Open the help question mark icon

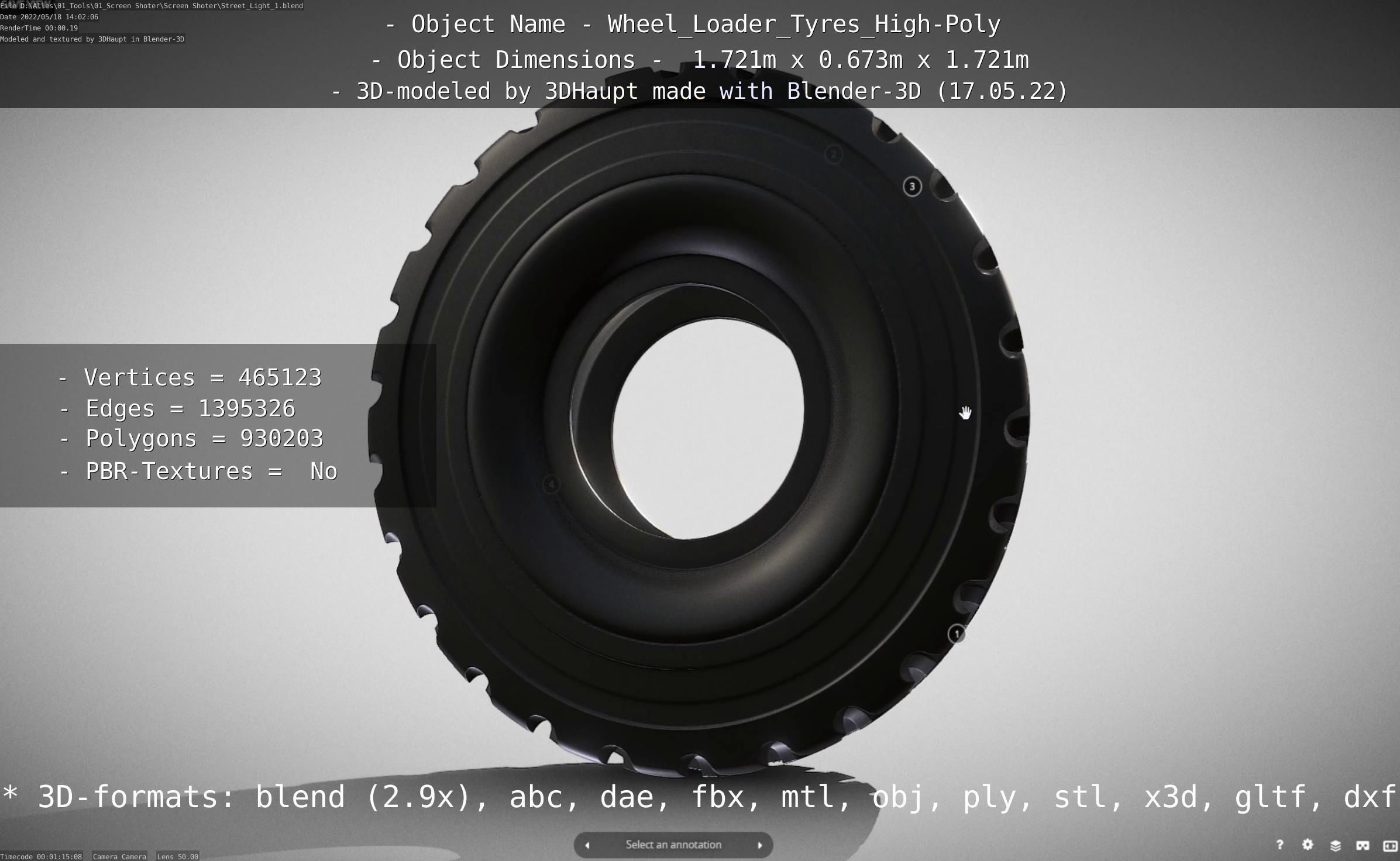coord(1279,845)
